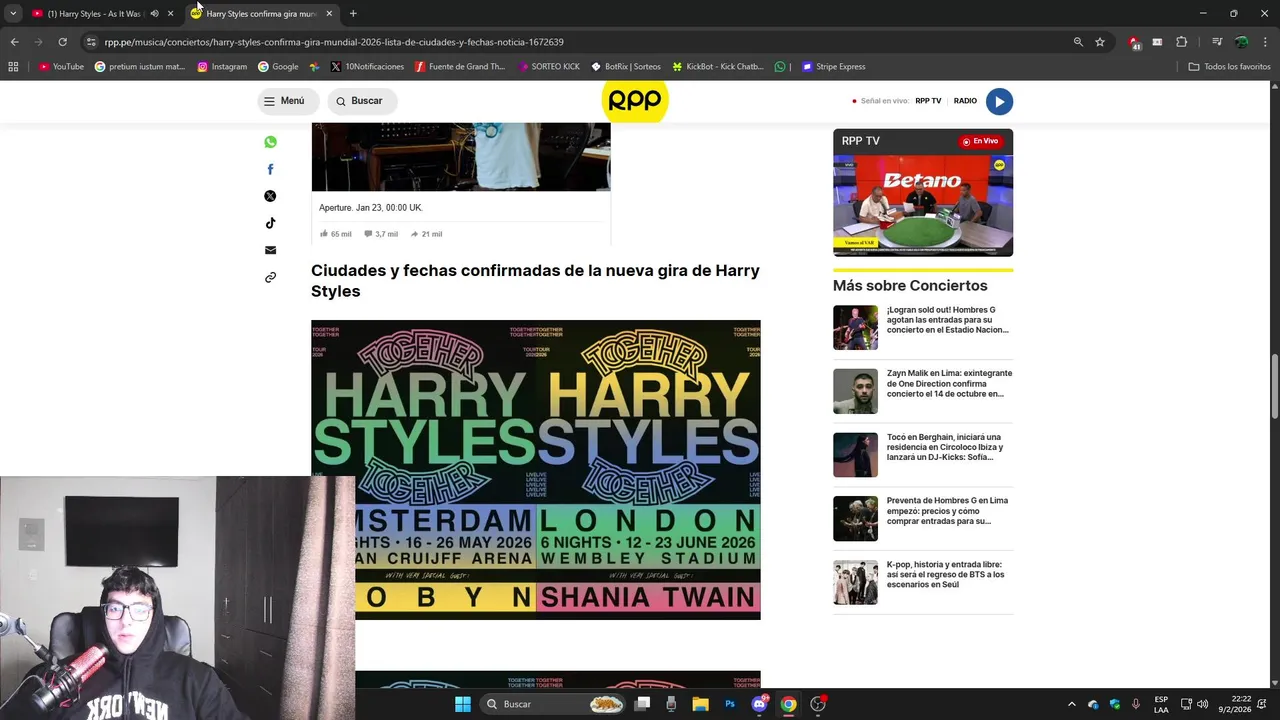Show hidden system tray icons
The image size is (1280, 720).
point(1071,704)
